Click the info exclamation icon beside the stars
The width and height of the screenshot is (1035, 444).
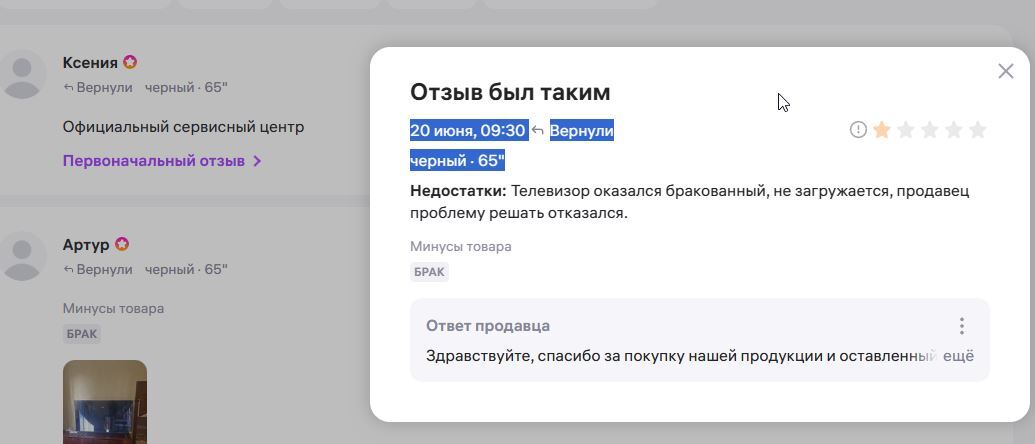tap(857, 130)
